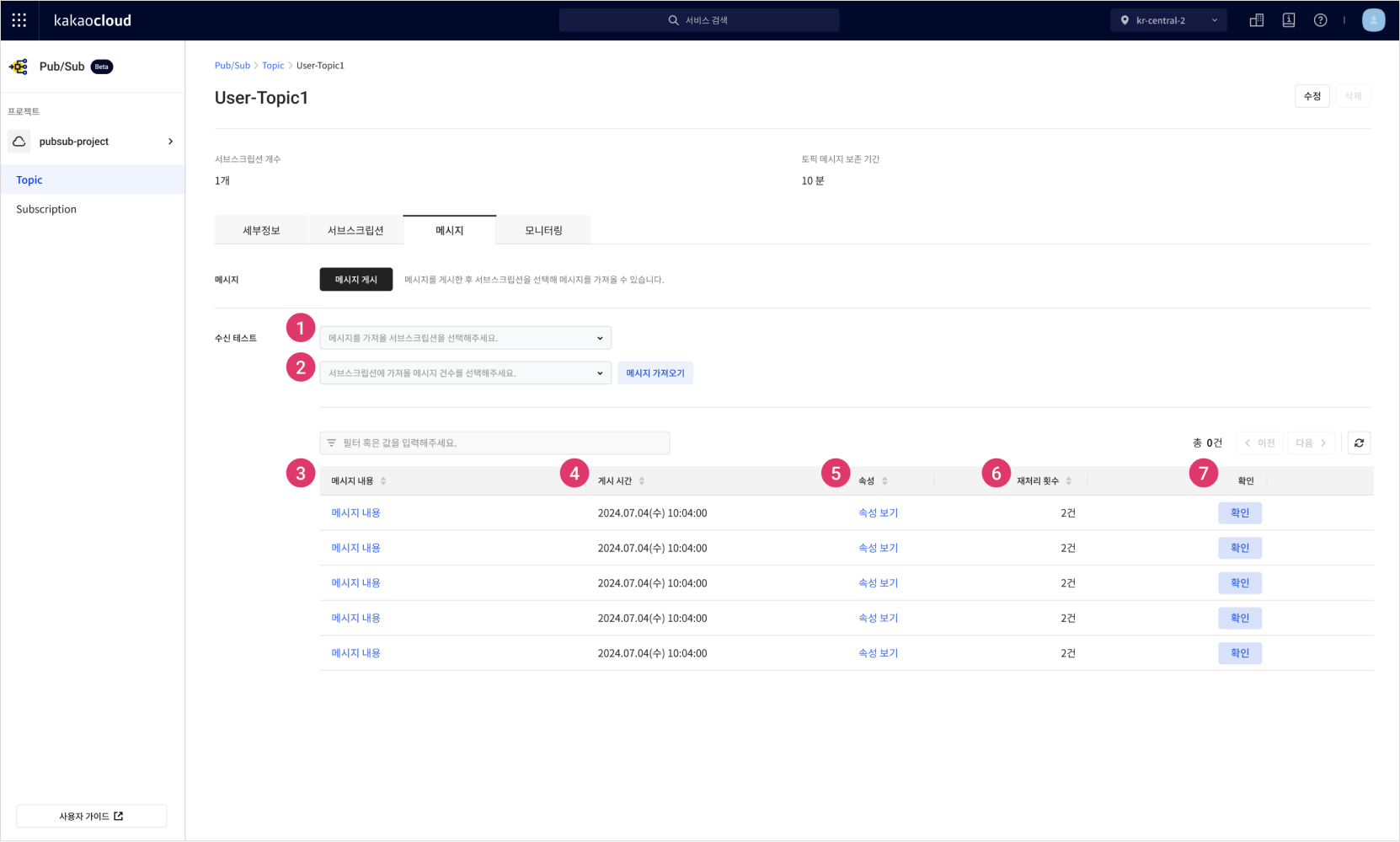
Task: Switch to the 서브스크립션 tab
Action: click(355, 230)
